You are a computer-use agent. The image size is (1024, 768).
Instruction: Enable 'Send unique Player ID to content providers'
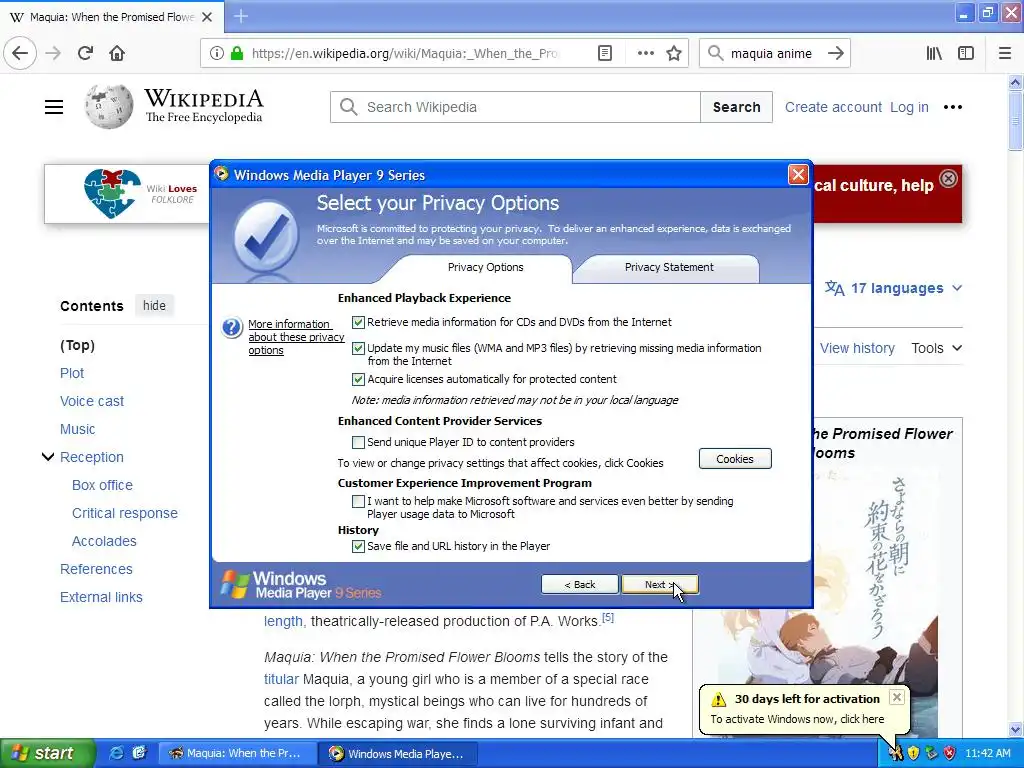[x=358, y=442]
